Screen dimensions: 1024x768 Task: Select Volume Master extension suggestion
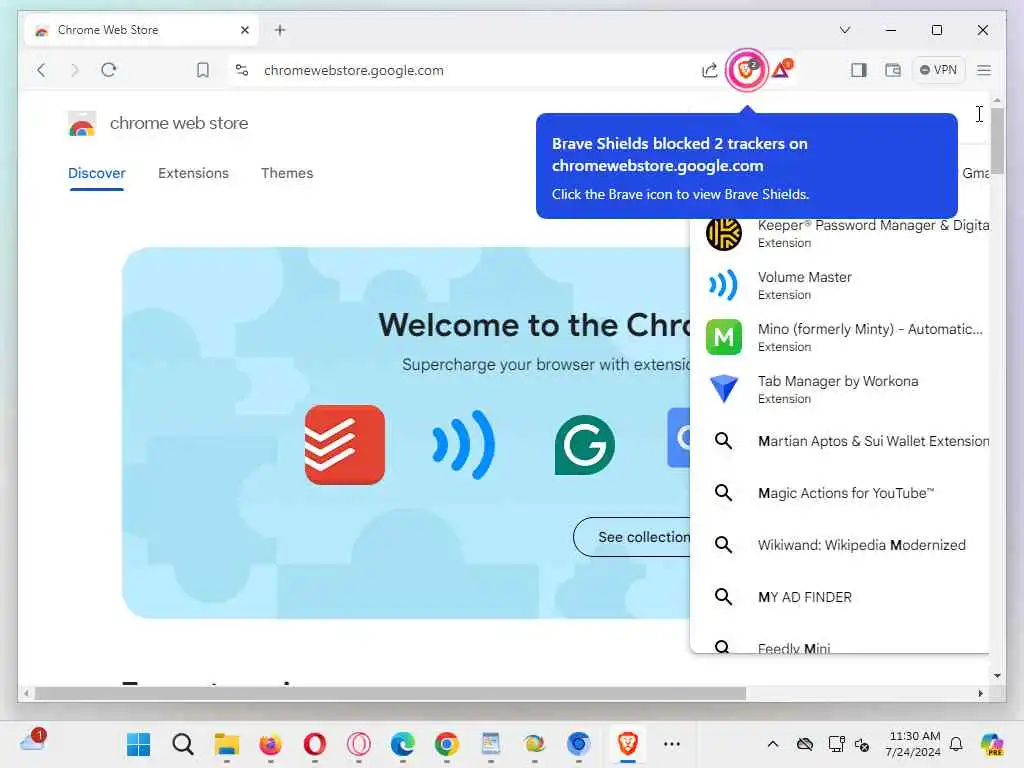pyautogui.click(x=840, y=285)
